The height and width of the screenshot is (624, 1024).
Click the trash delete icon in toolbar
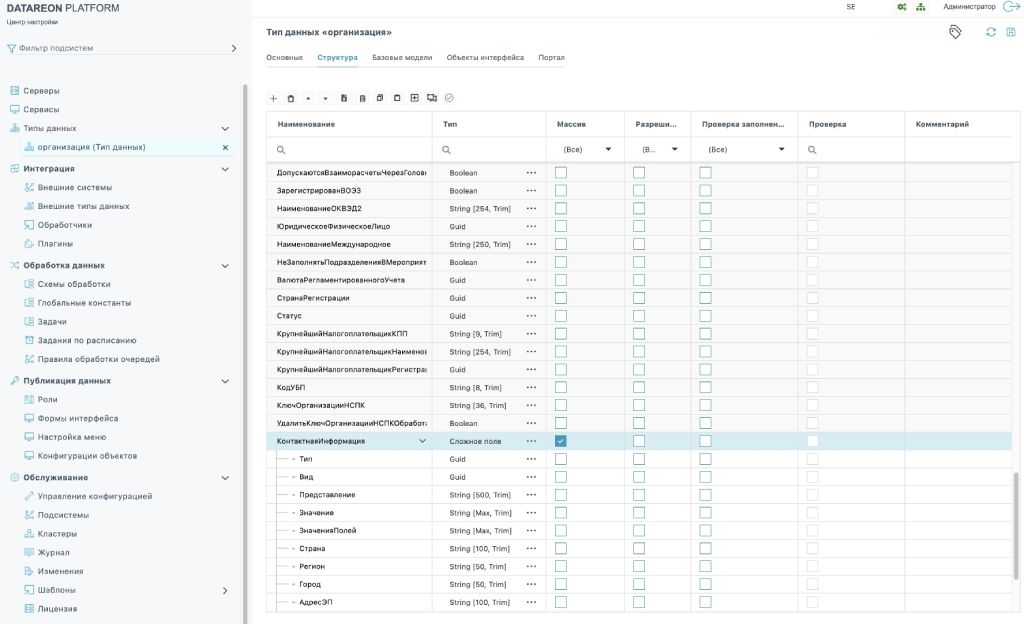291,98
